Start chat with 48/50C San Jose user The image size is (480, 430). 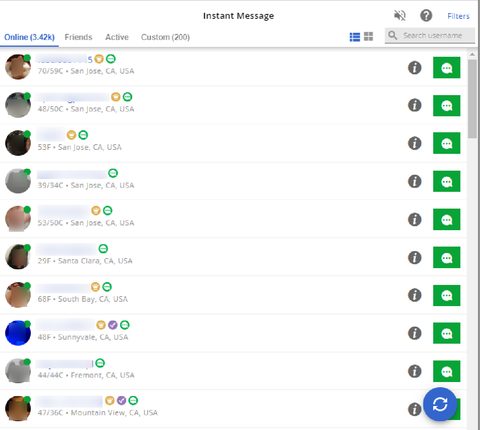point(446,106)
